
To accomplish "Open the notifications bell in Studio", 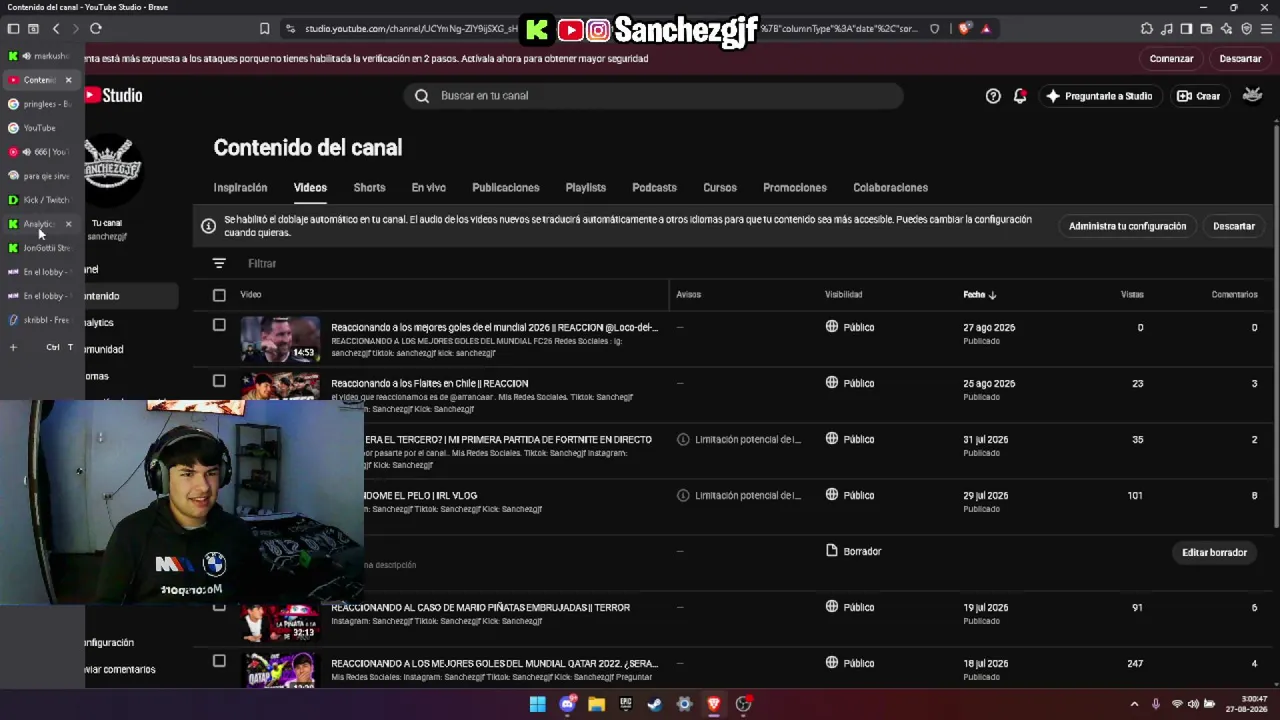I will 1020,96.
